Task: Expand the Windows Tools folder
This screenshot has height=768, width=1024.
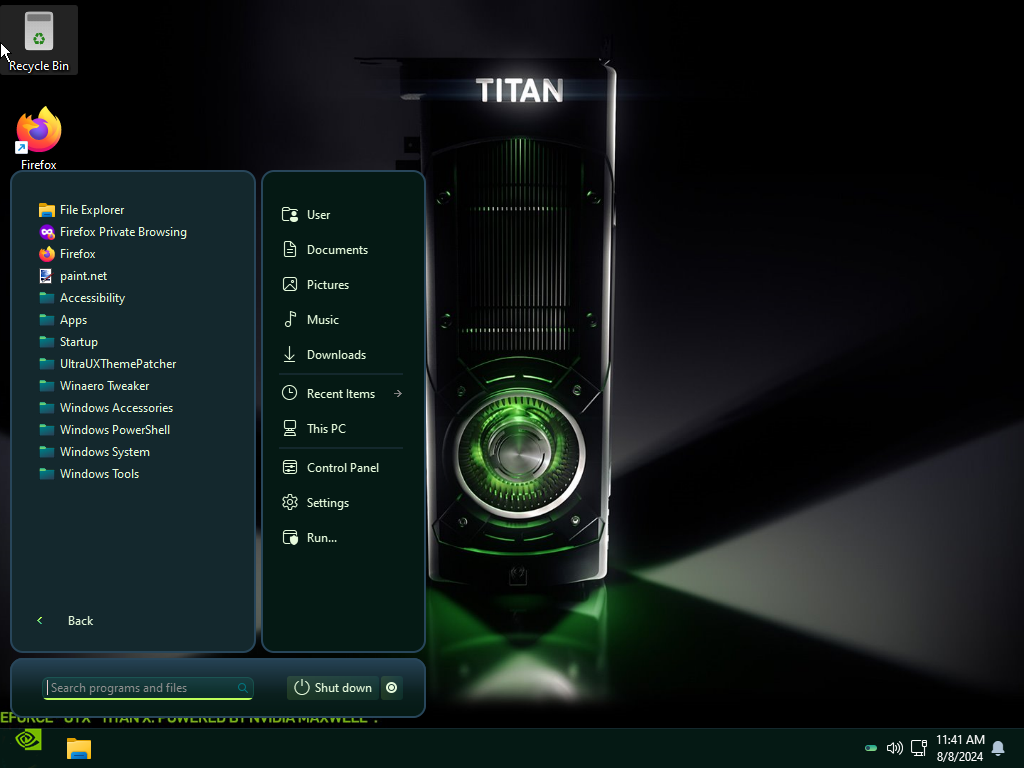Action: 89,473
